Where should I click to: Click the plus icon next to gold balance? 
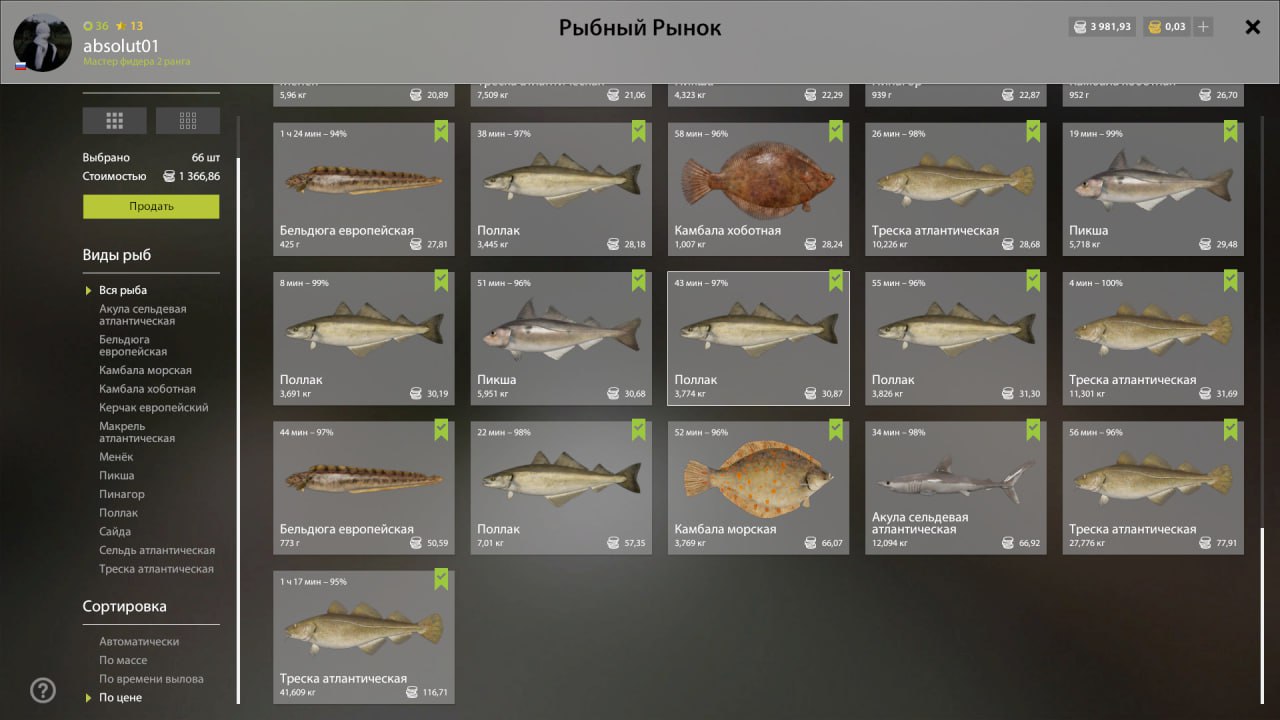tap(1203, 27)
